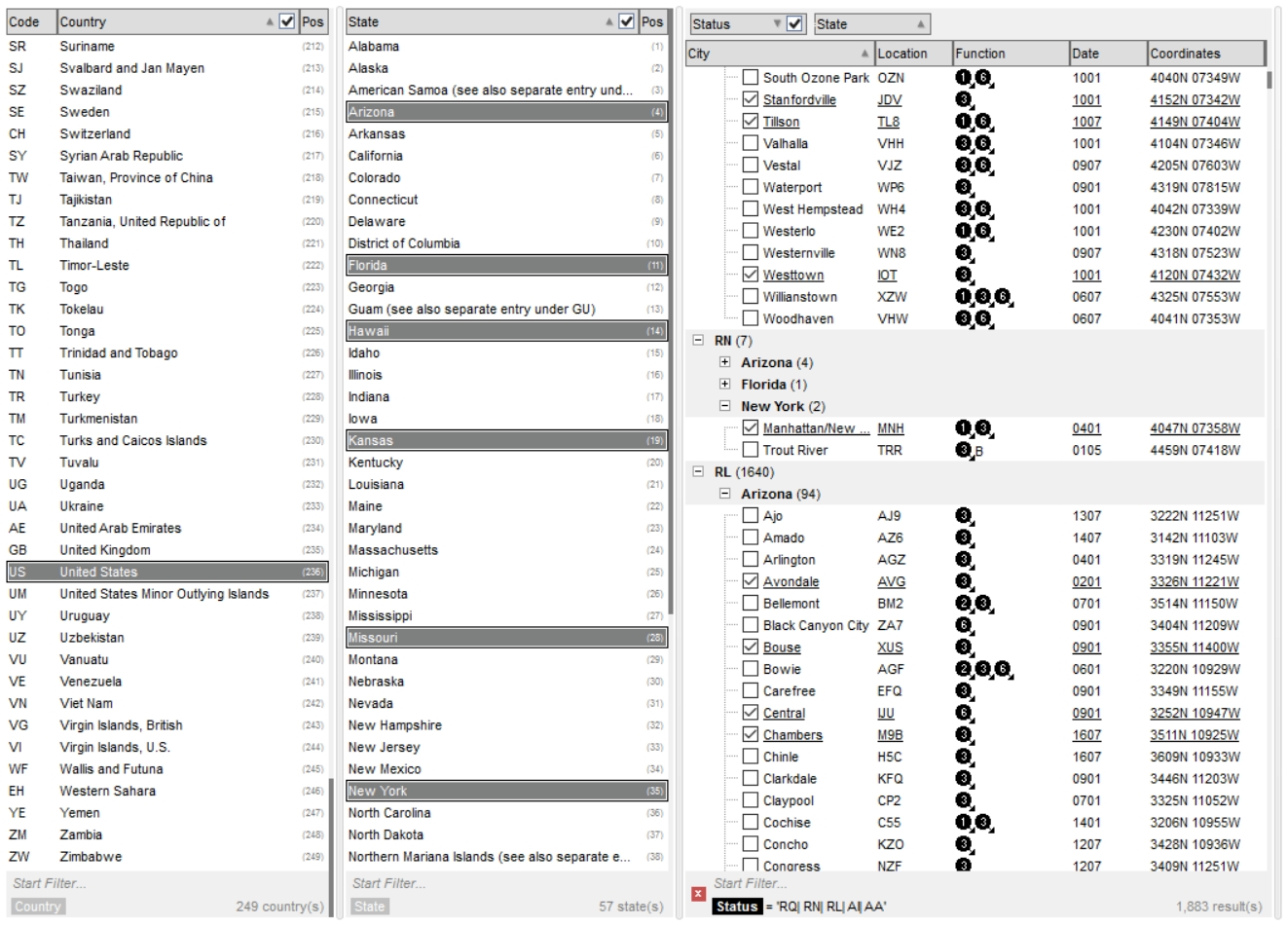The image size is (1288, 926).
Task: Select the United Kingdom country row
Action: [x=167, y=550]
